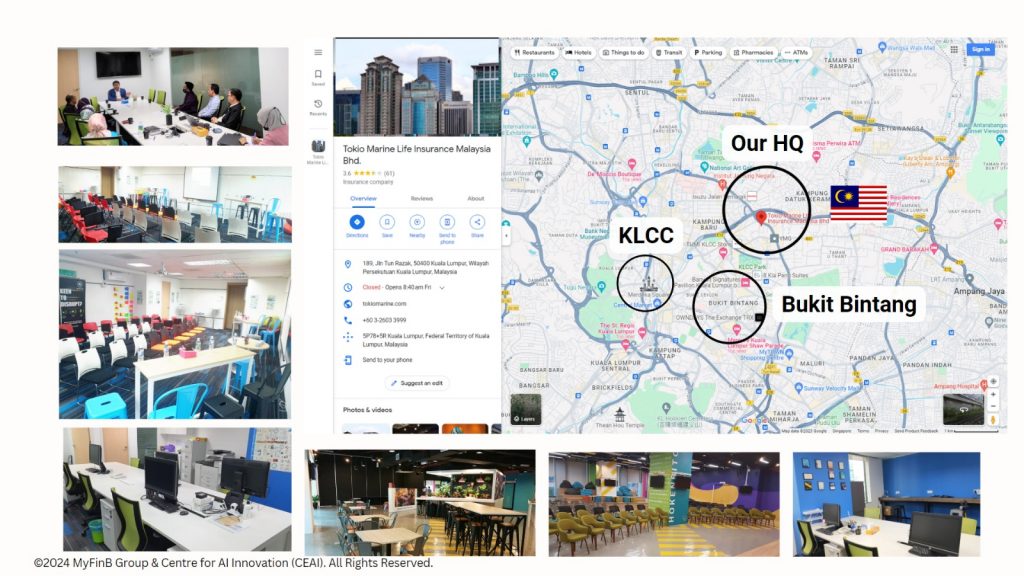Switch to the About tab
This screenshot has width=1024, height=576.
coord(476,199)
